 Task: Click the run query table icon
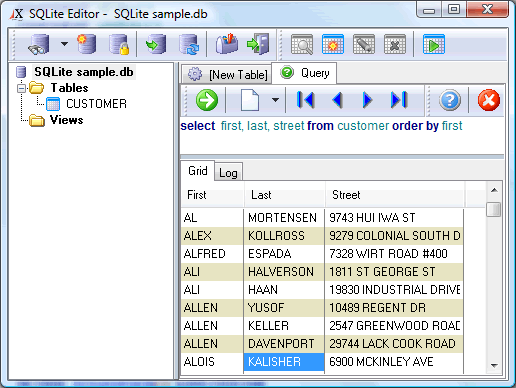tap(434, 44)
